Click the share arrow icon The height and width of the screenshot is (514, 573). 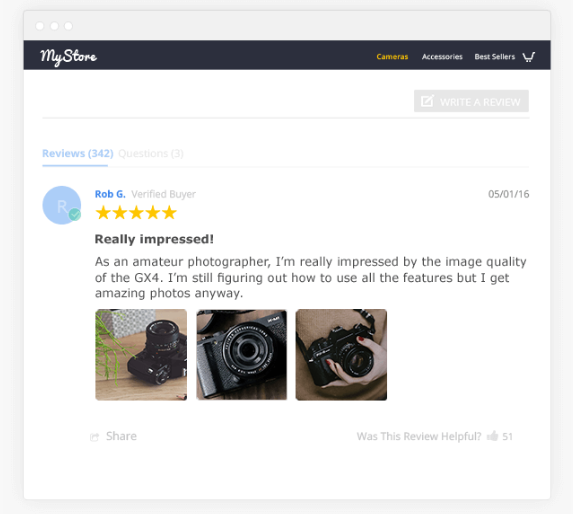point(95,437)
